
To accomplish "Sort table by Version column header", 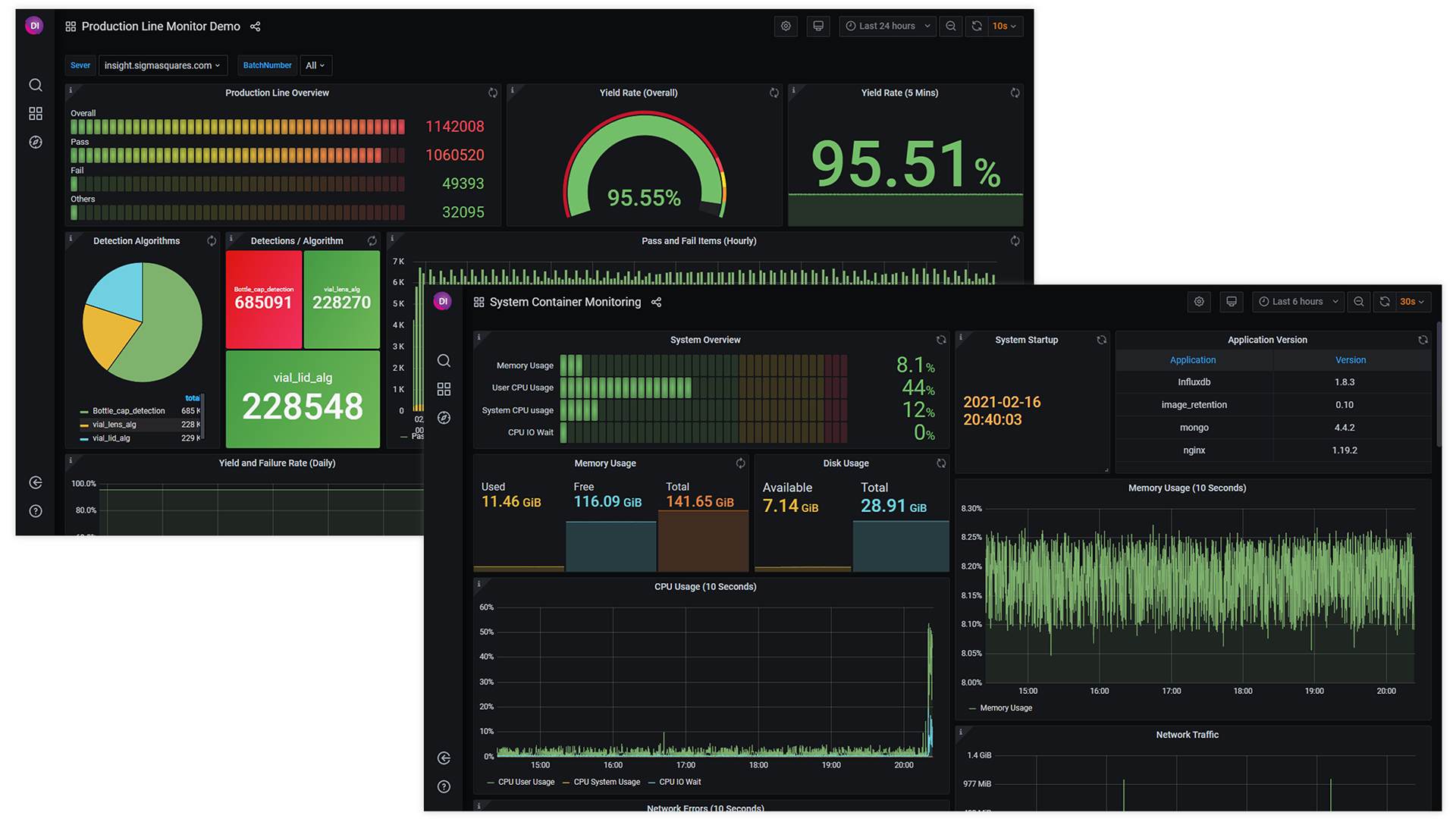I will (x=1350, y=360).
